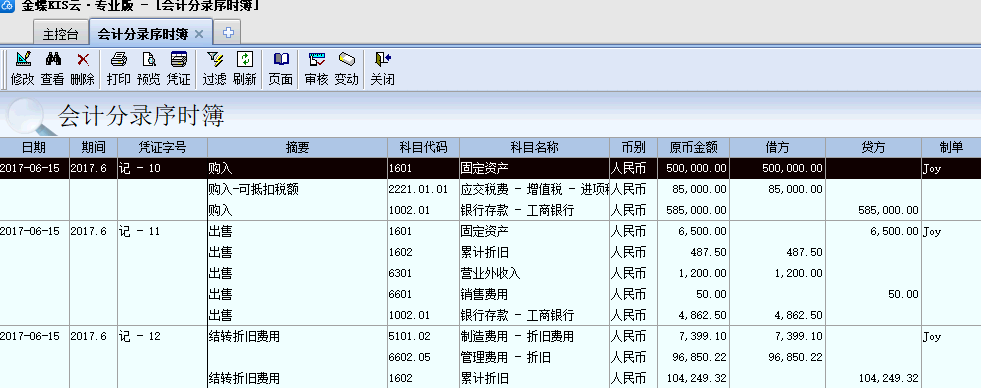Image resolution: width=981 pixels, height=388 pixels.
Task: Click debit amount 85,000.00
Action: (795, 189)
